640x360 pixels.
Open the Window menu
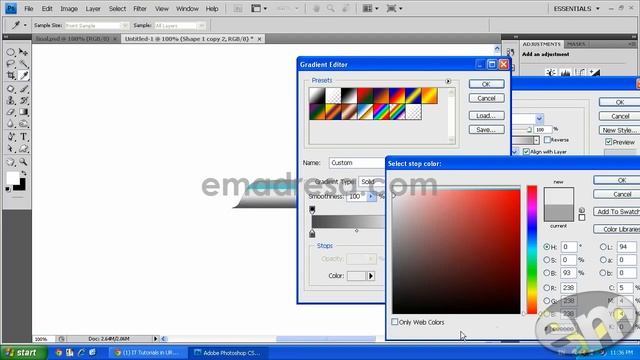[187, 9]
